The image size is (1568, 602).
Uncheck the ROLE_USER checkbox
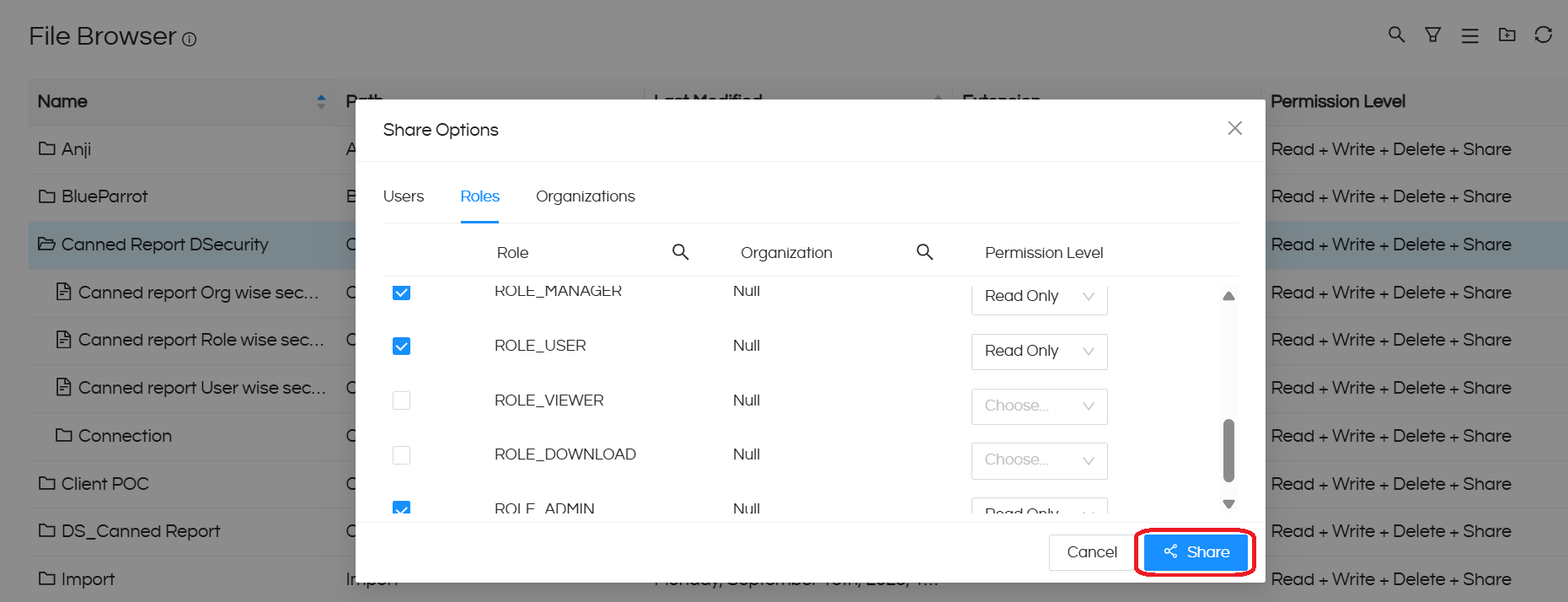tap(402, 347)
